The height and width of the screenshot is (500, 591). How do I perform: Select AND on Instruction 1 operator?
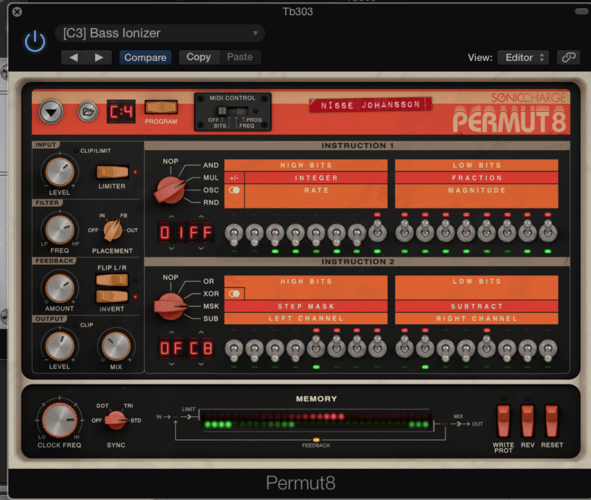pos(211,165)
